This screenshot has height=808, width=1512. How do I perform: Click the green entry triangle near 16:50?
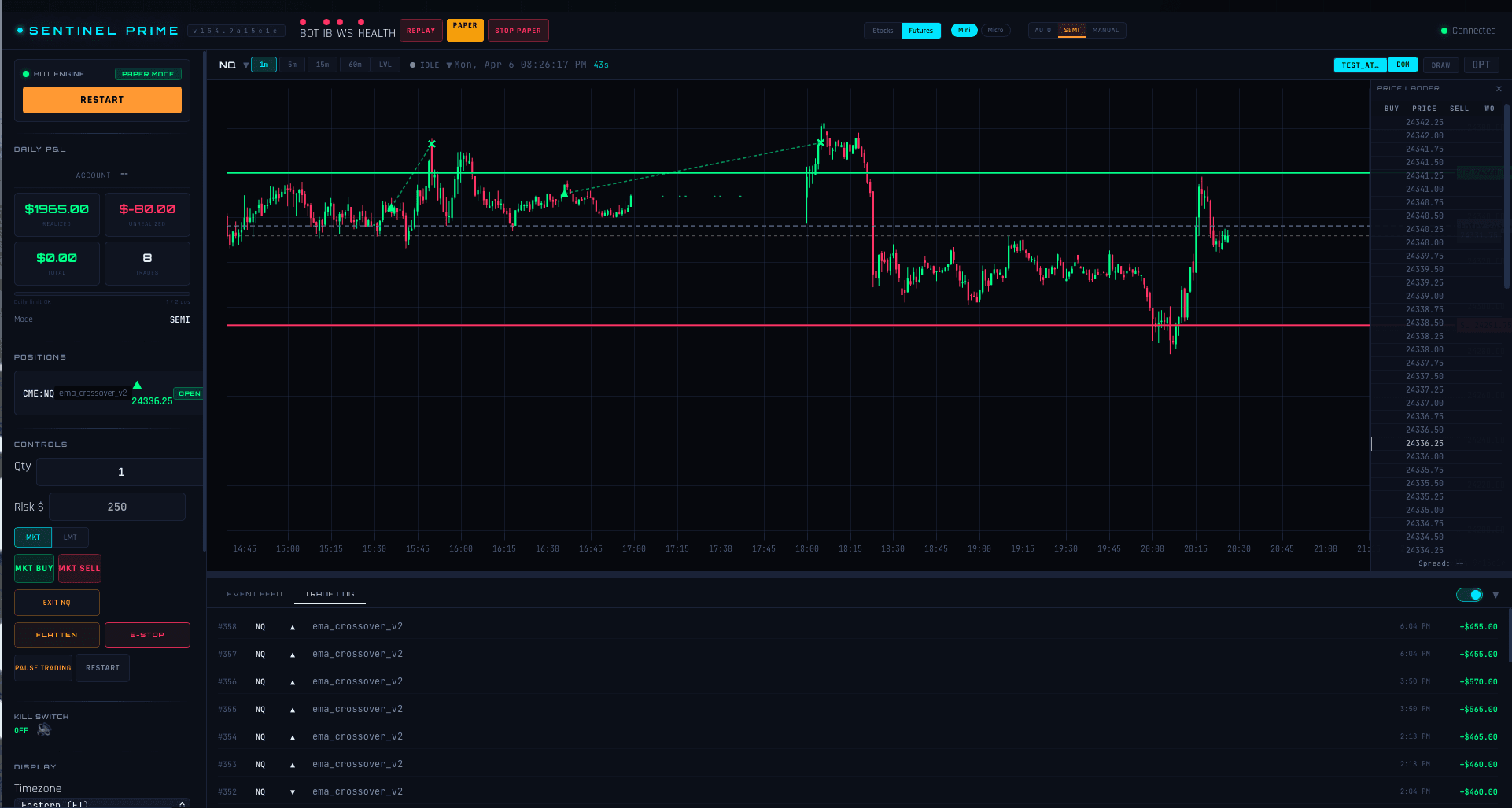click(564, 193)
